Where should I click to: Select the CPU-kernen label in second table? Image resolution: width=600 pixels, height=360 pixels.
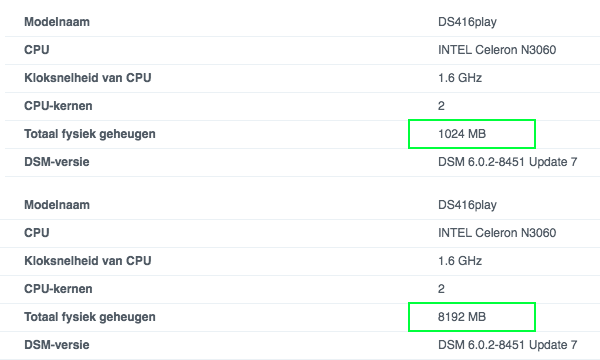click(58, 288)
